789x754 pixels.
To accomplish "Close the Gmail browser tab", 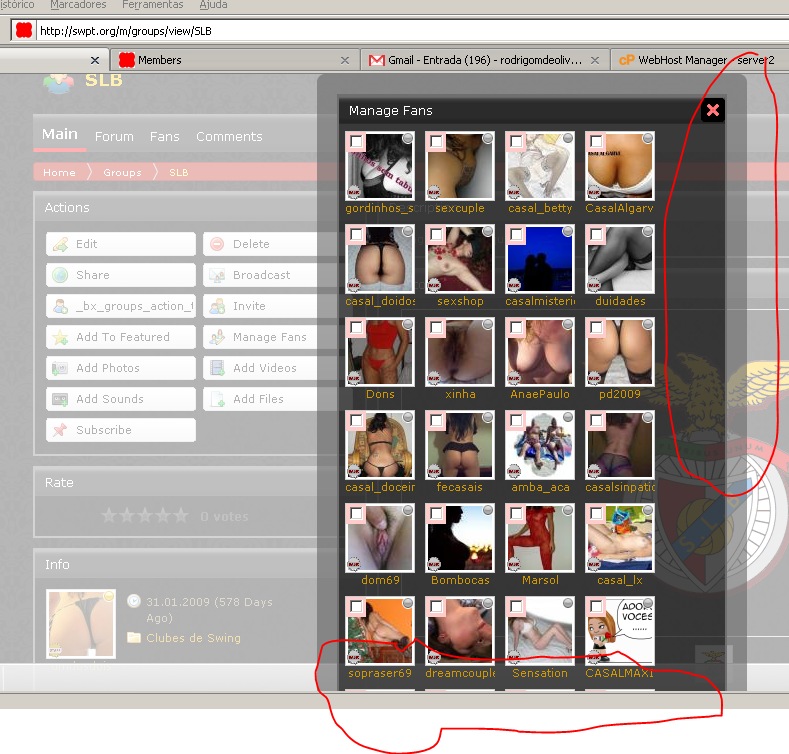I will [595, 60].
